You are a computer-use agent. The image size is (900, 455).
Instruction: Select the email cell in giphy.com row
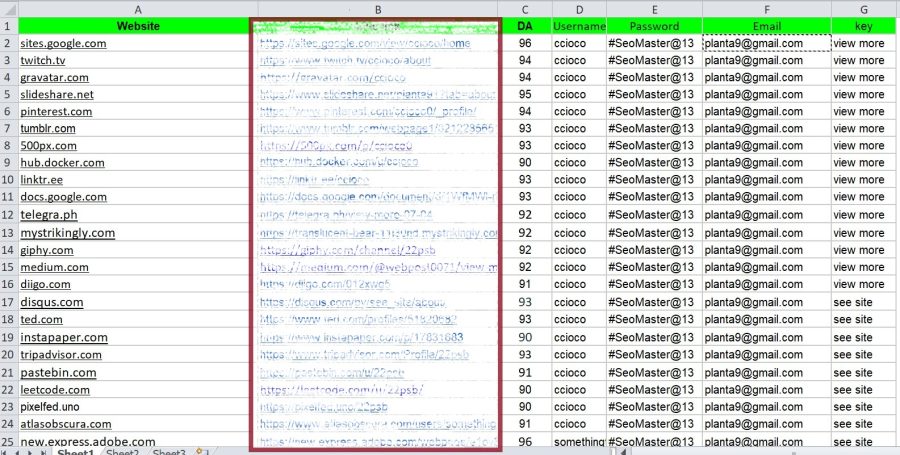pyautogui.click(x=767, y=250)
